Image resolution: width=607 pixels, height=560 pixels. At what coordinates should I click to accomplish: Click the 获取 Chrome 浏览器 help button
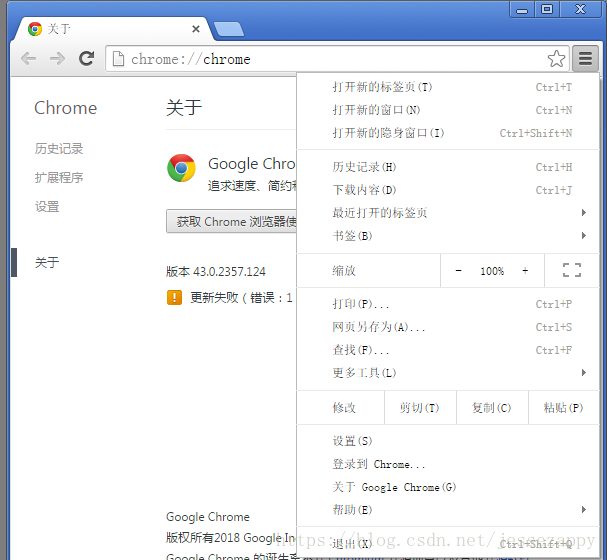click(231, 221)
